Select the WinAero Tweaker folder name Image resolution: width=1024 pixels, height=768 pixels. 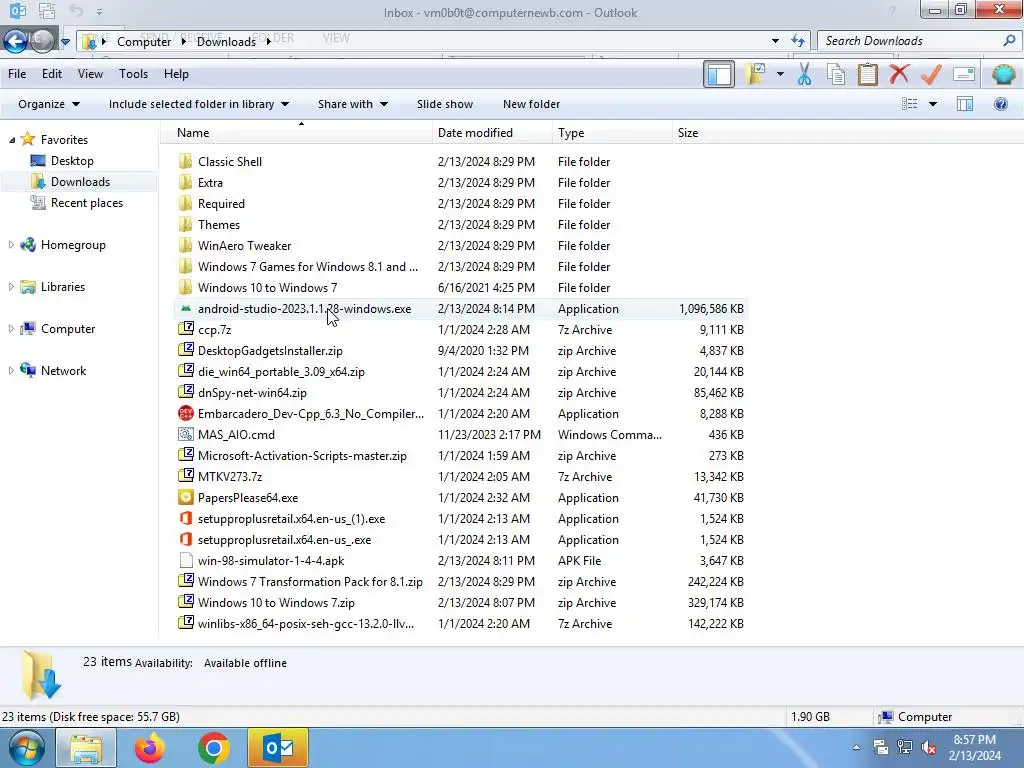click(244, 246)
